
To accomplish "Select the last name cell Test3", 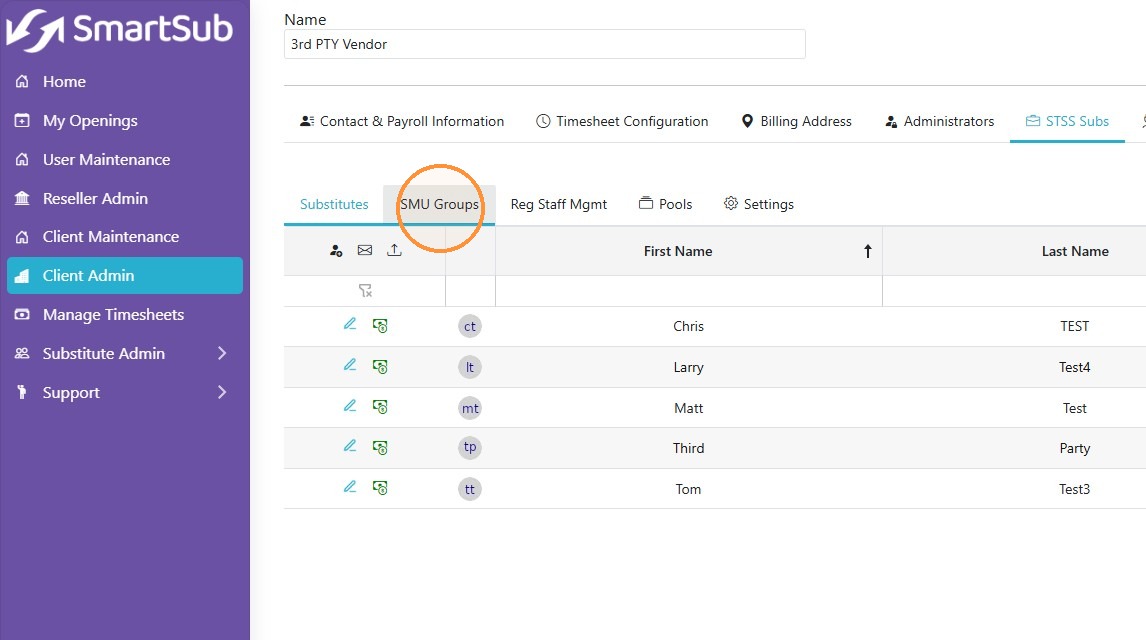I will (x=1074, y=489).
